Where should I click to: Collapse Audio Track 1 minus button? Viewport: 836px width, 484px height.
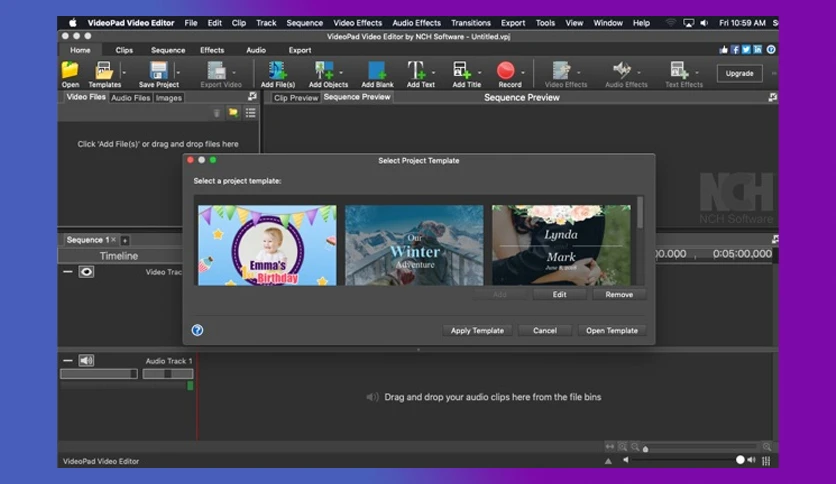pyautogui.click(x=68, y=361)
